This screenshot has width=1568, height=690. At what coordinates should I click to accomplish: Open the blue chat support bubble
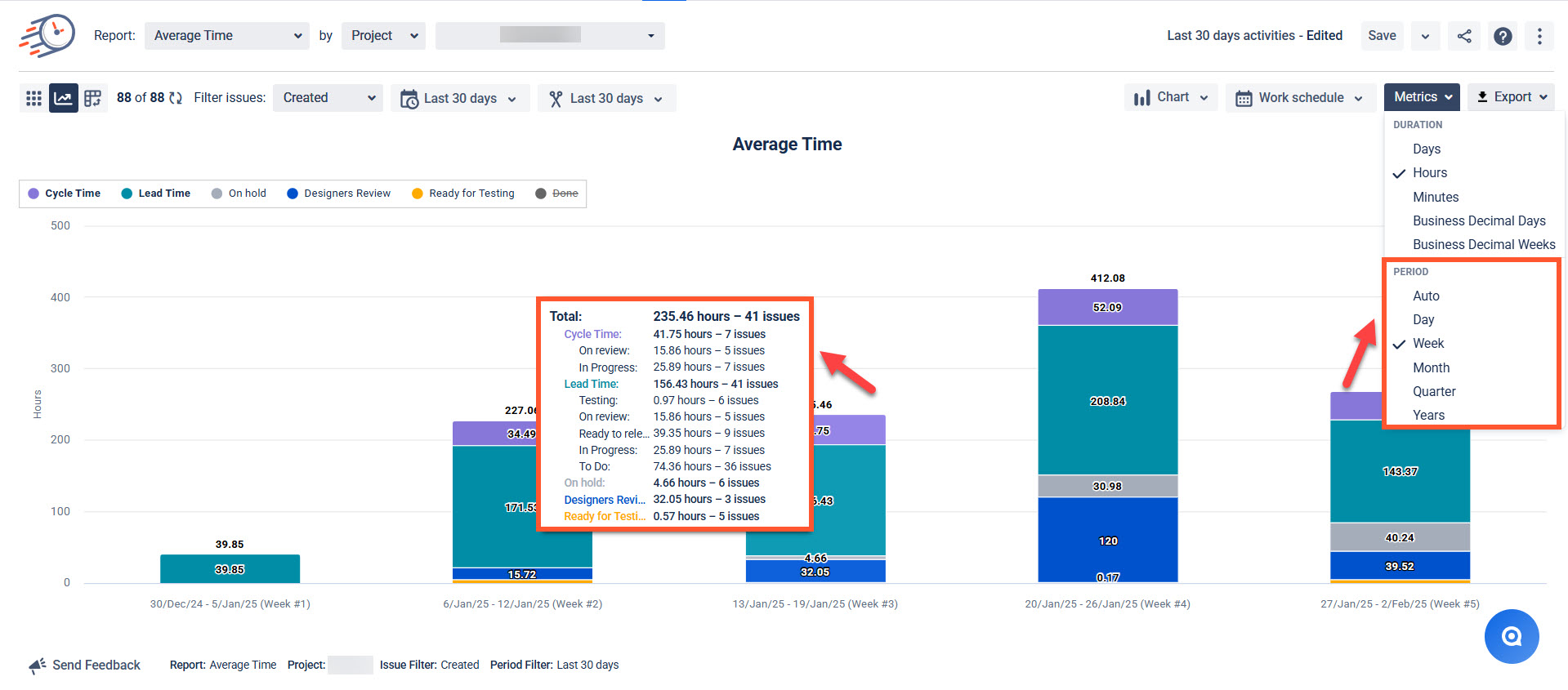1512,636
